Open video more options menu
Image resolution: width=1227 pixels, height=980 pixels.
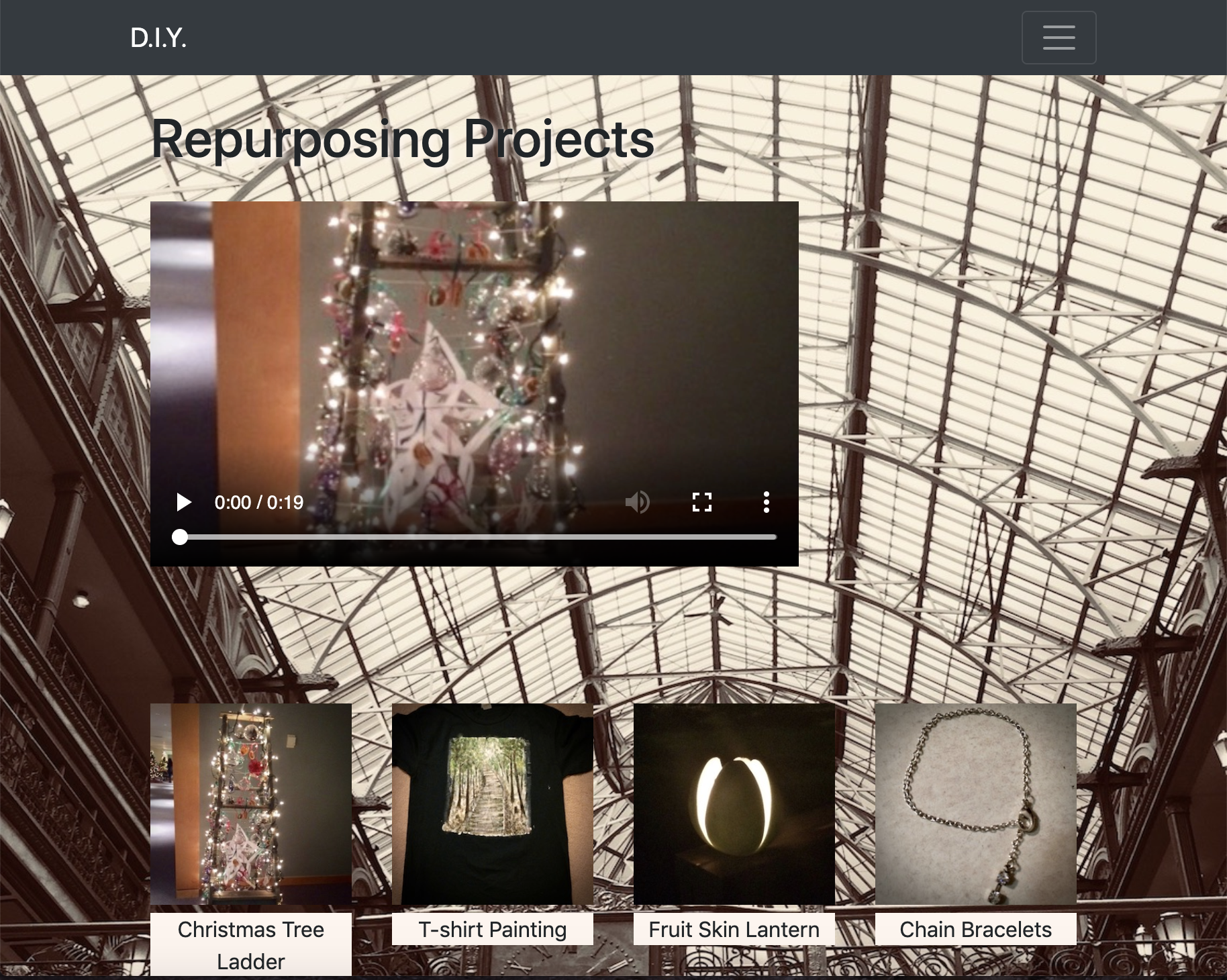(x=766, y=502)
